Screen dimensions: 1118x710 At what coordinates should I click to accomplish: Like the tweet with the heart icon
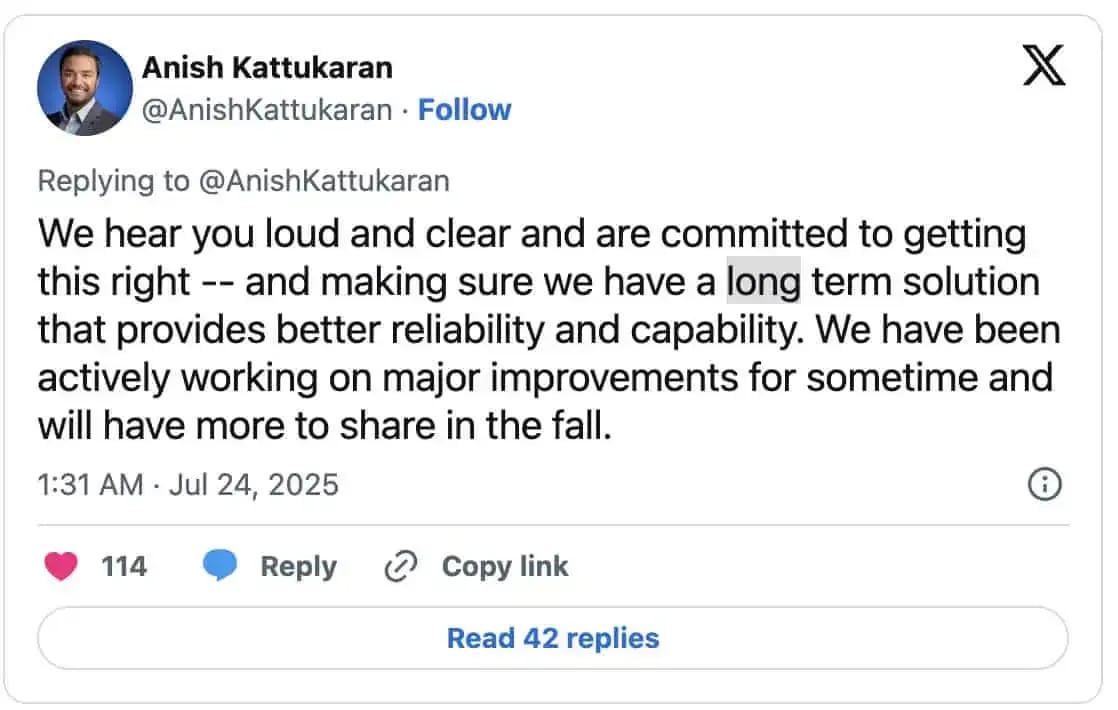(x=61, y=567)
